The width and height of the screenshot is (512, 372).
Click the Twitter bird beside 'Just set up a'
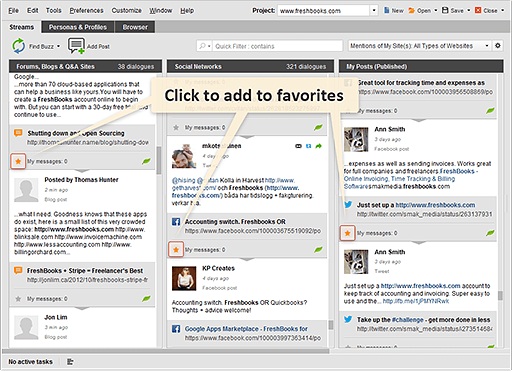click(x=348, y=205)
